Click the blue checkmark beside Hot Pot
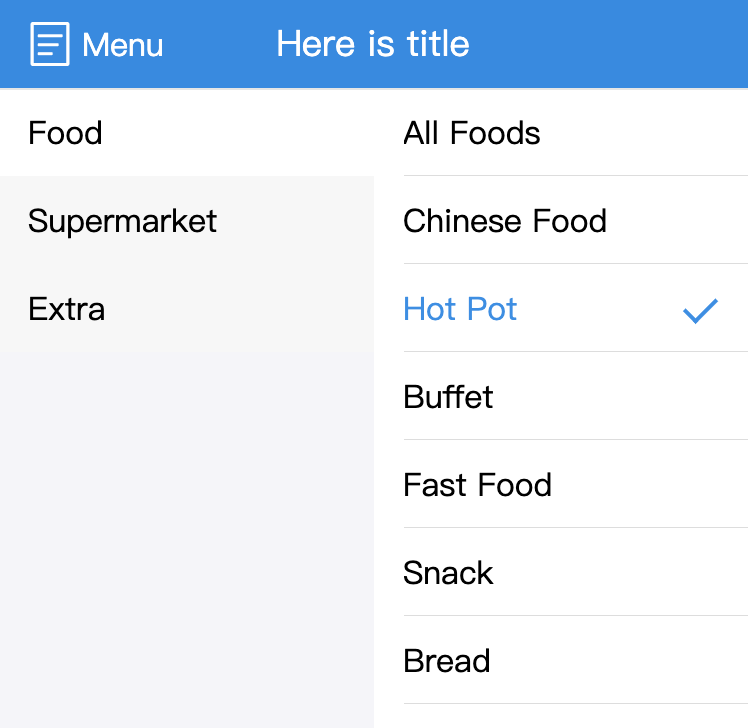Image resolution: width=748 pixels, height=728 pixels. pyautogui.click(x=700, y=310)
